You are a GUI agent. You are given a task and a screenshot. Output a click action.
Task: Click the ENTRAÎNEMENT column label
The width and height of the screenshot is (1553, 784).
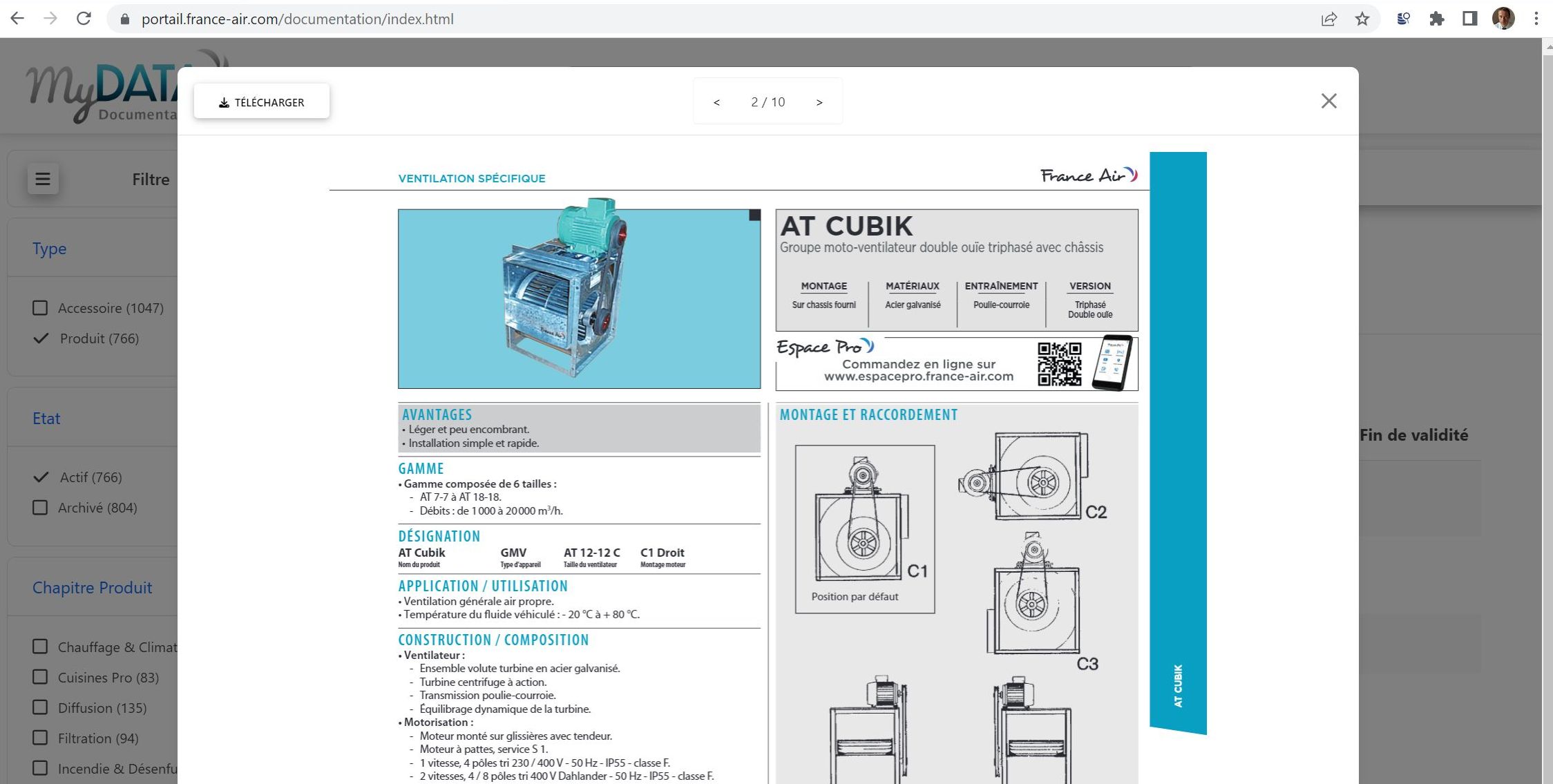[1001, 286]
